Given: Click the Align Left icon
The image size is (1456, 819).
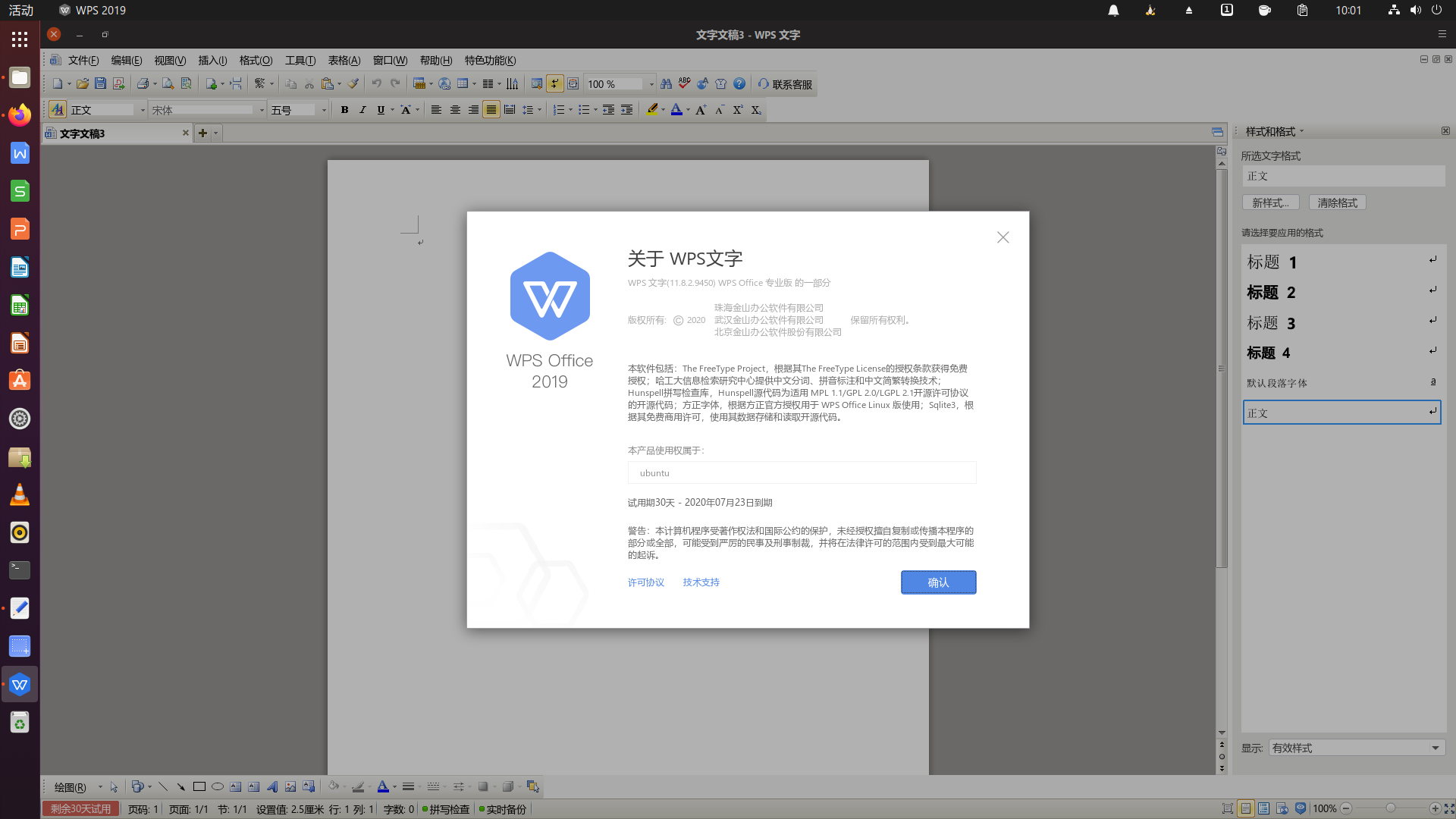Looking at the screenshot, I should point(436,110).
